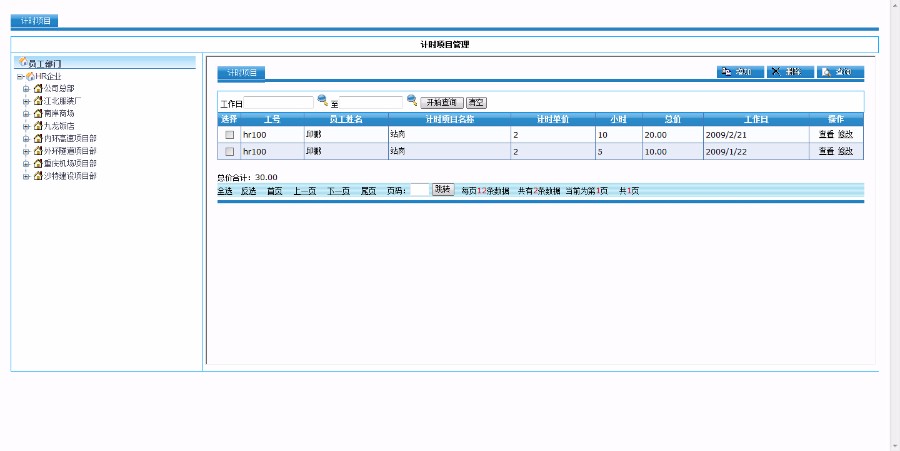Click the house icon beside 沙特建设项目部
The width and height of the screenshot is (900, 451).
click(x=38, y=176)
